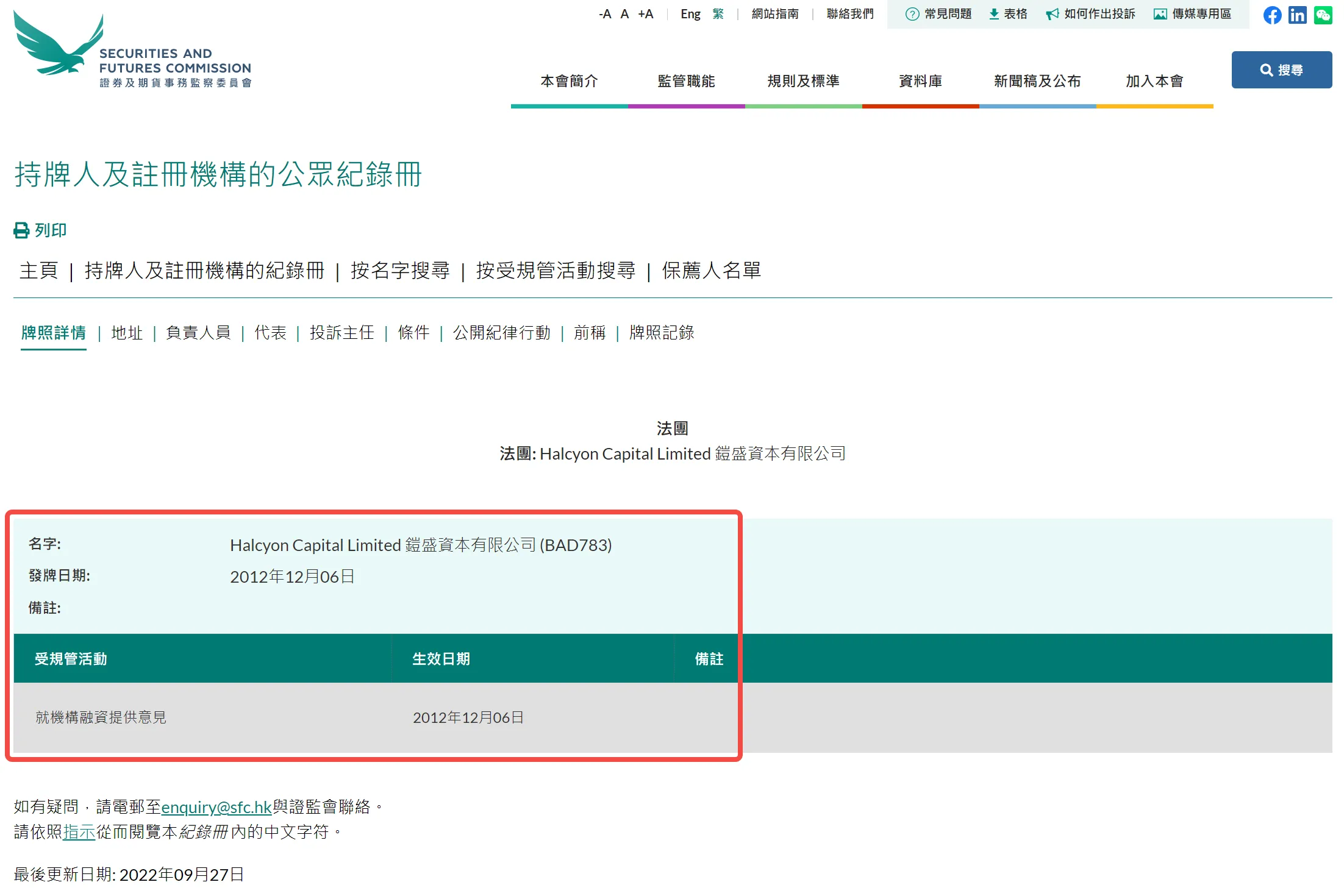Click the picture icon for 傳媒專用區

pos(1160,14)
